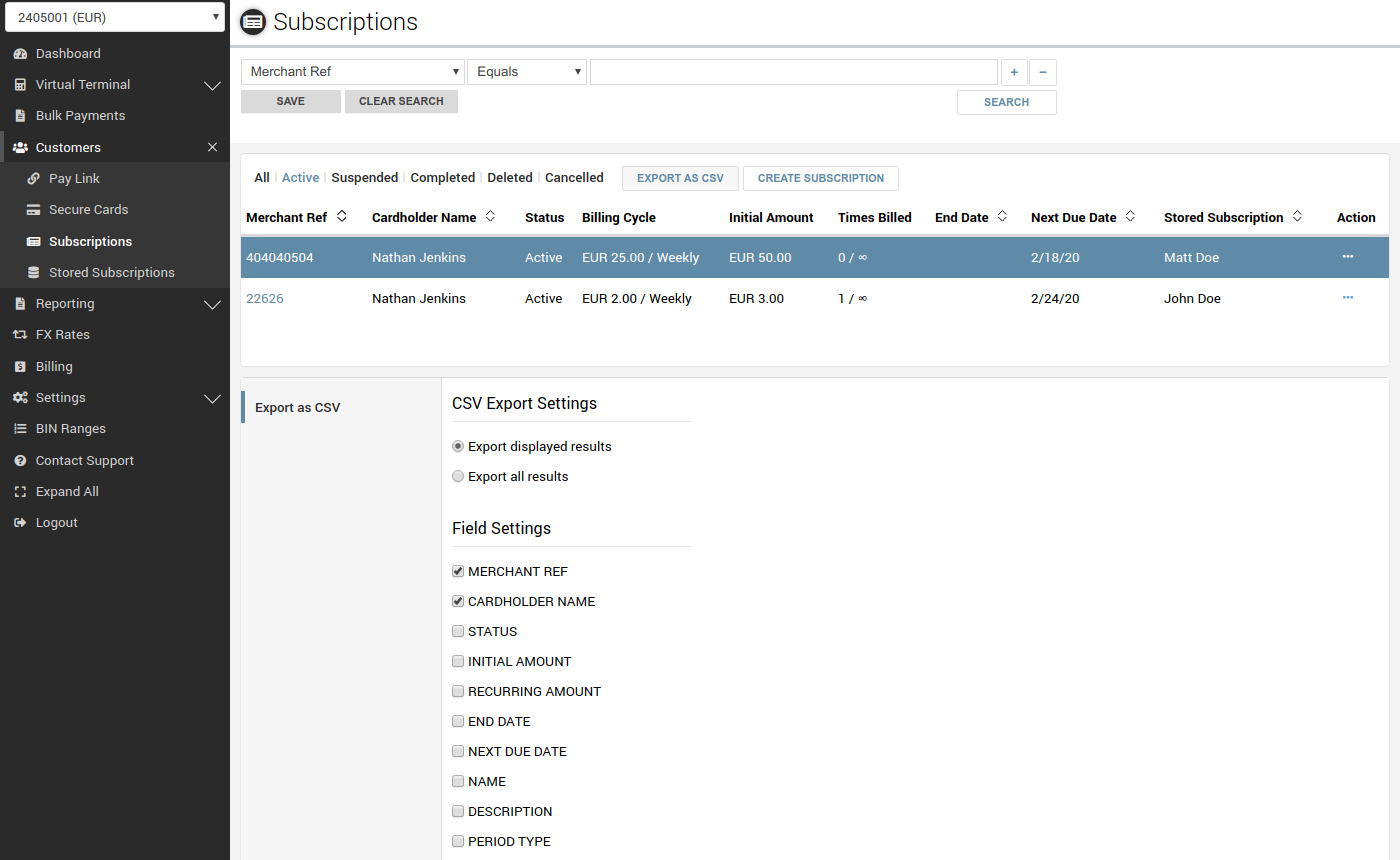Filter by Completed subscriptions
Viewport: 1400px width, 860px height.
[443, 178]
